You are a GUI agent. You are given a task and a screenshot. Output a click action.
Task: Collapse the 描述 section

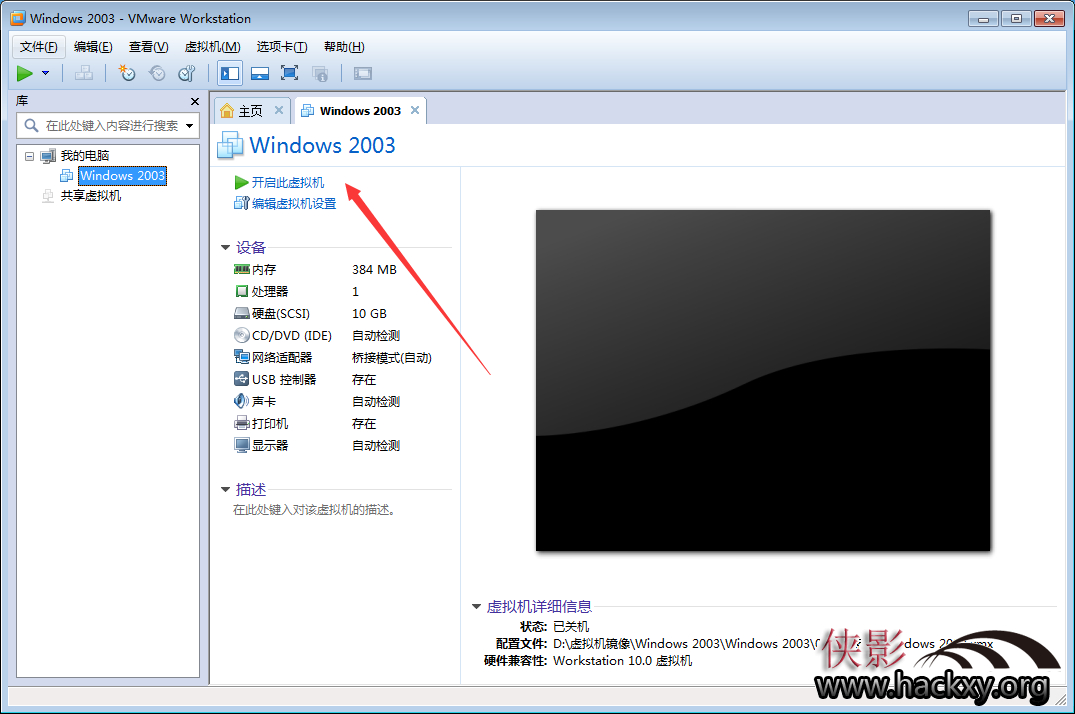click(x=225, y=490)
